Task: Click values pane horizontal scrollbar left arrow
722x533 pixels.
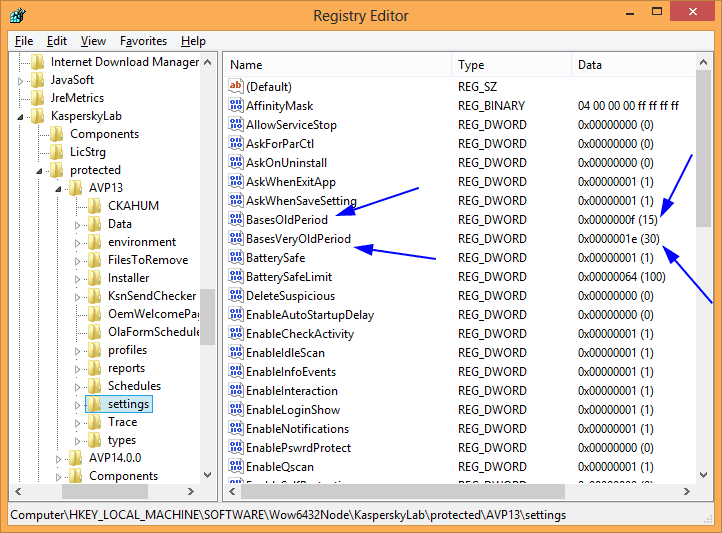Action: [232, 492]
